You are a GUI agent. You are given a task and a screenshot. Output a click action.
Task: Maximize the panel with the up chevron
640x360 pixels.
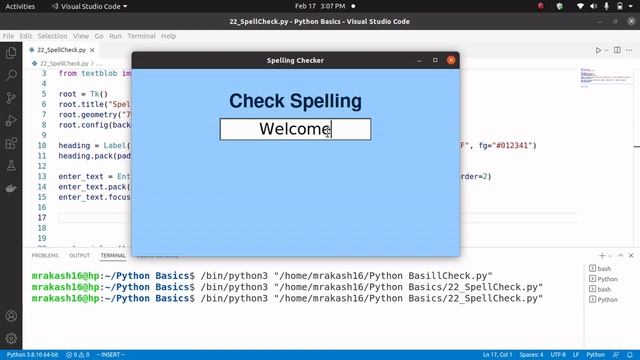tap(621, 256)
